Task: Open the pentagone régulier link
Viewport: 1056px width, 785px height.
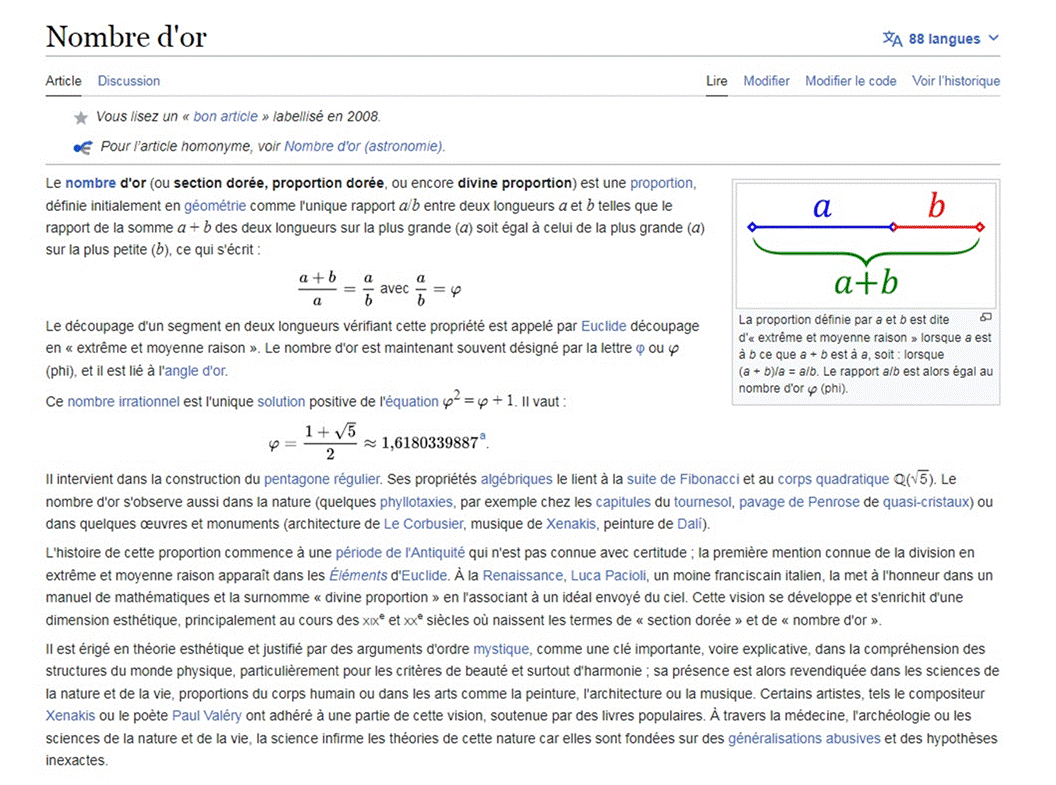Action: (322, 479)
